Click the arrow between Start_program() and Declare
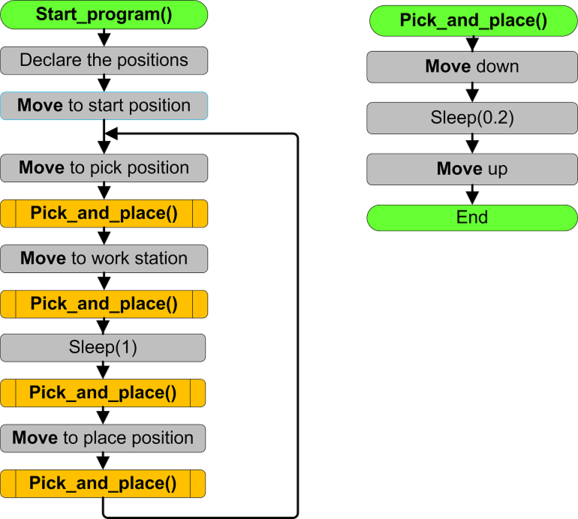 point(104,38)
